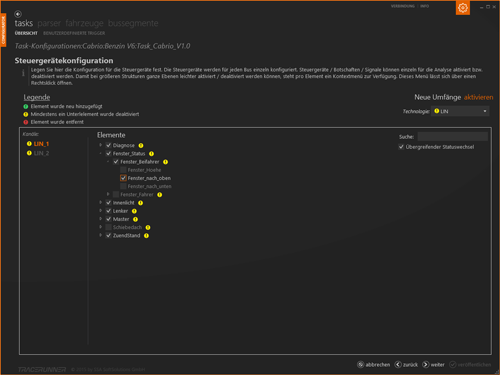Click the info icon beside description text
Image resolution: width=500 pixels, height=375 pixels.
[x=23, y=73]
